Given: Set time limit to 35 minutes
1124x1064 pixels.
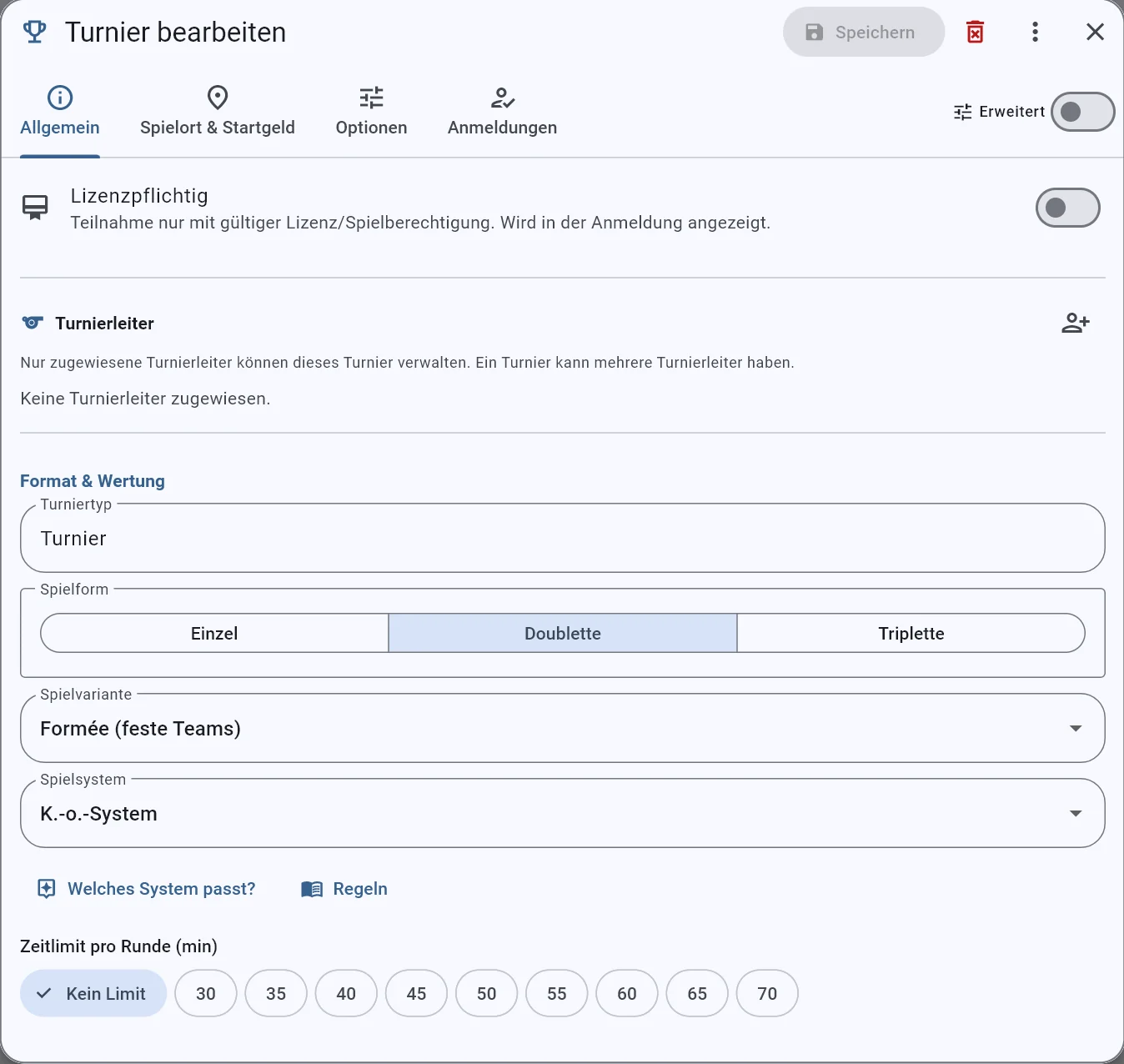Looking at the screenshot, I should point(276,993).
